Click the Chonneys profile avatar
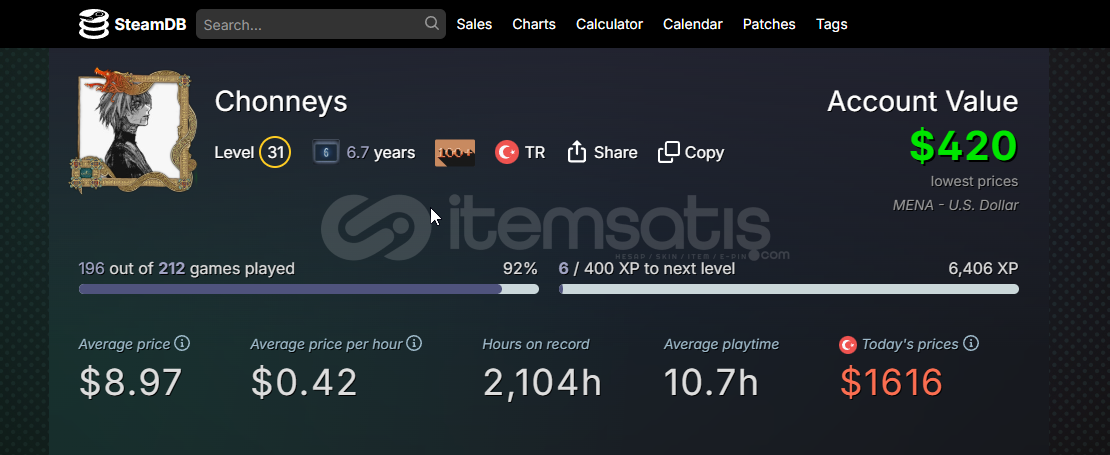Viewport: 1110px width, 455px height. (132, 129)
